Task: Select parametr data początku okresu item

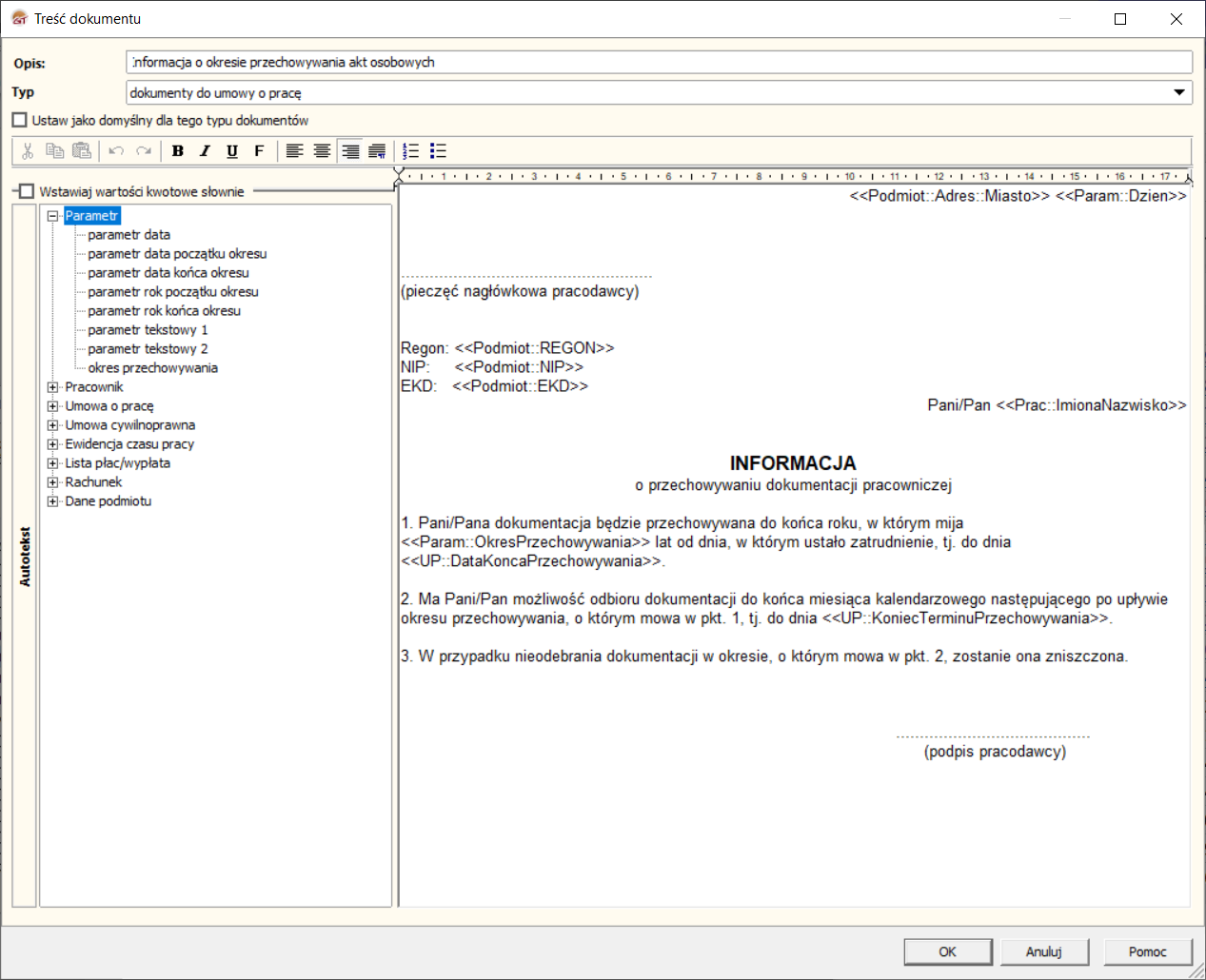Action: (x=177, y=254)
